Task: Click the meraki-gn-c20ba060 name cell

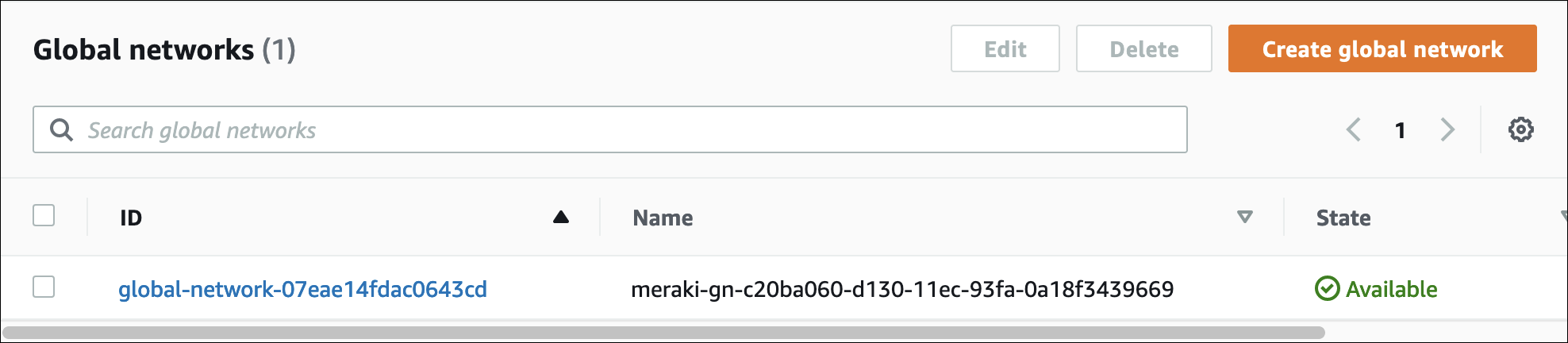Action: coord(902,289)
